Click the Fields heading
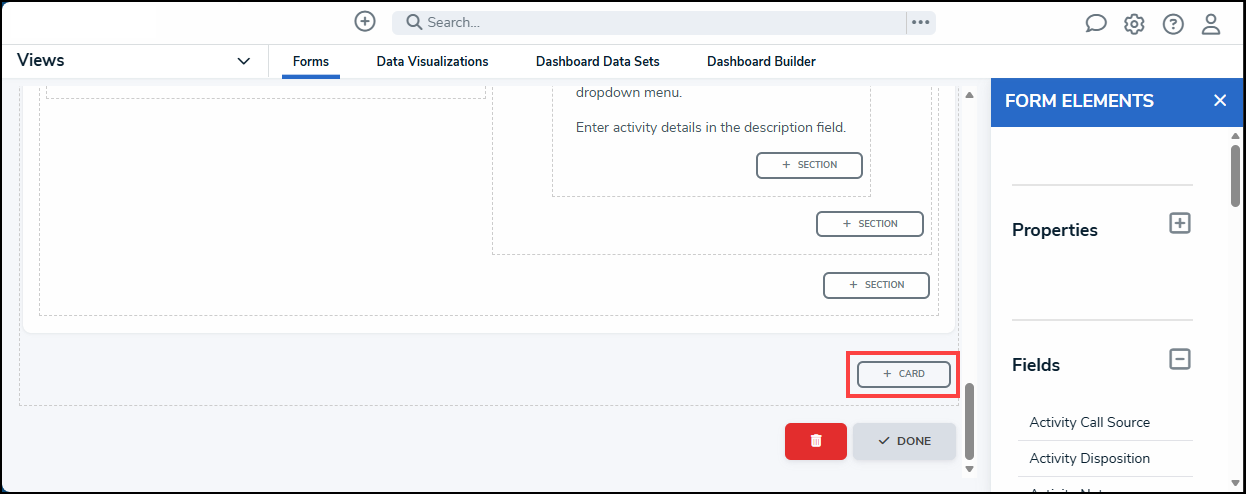The height and width of the screenshot is (494, 1246). [1036, 365]
